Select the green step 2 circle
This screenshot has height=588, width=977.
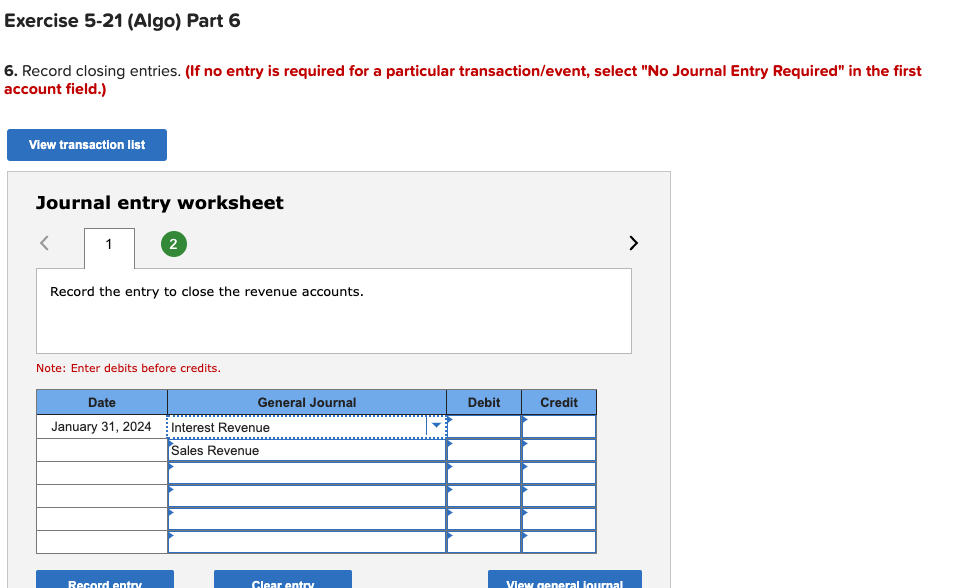[x=173, y=243]
